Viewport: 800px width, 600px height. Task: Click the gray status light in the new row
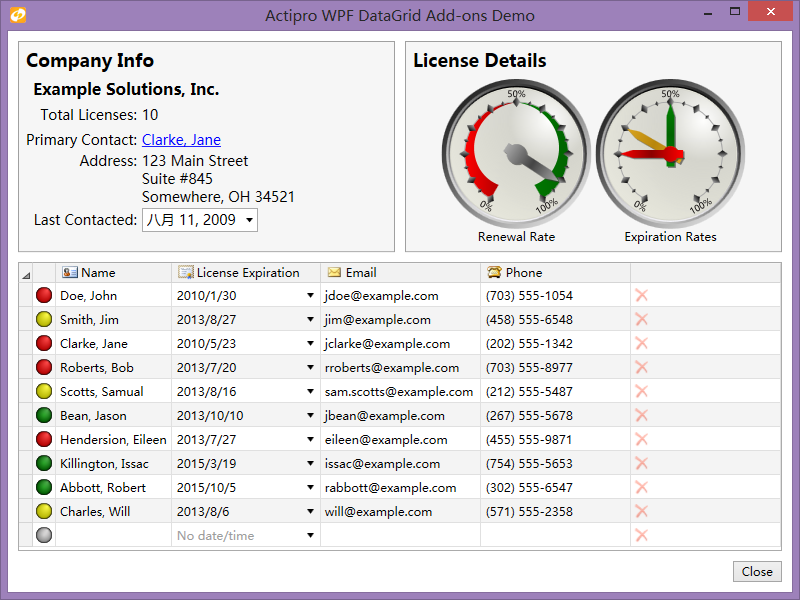click(x=44, y=535)
